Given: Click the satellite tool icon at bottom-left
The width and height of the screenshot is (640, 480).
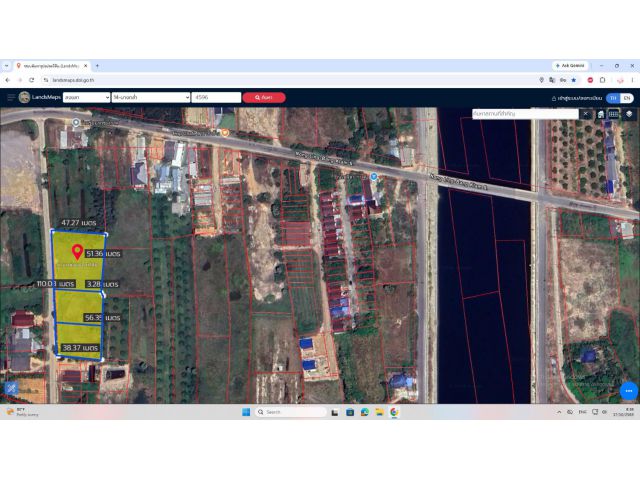Looking at the screenshot, I should pos(11,388).
